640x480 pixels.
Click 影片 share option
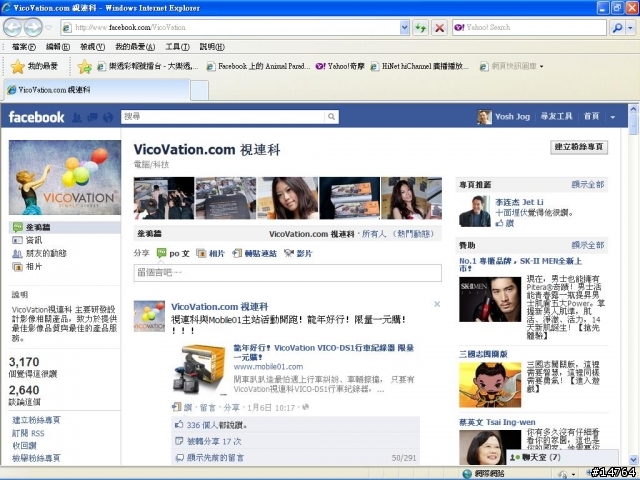pos(298,253)
